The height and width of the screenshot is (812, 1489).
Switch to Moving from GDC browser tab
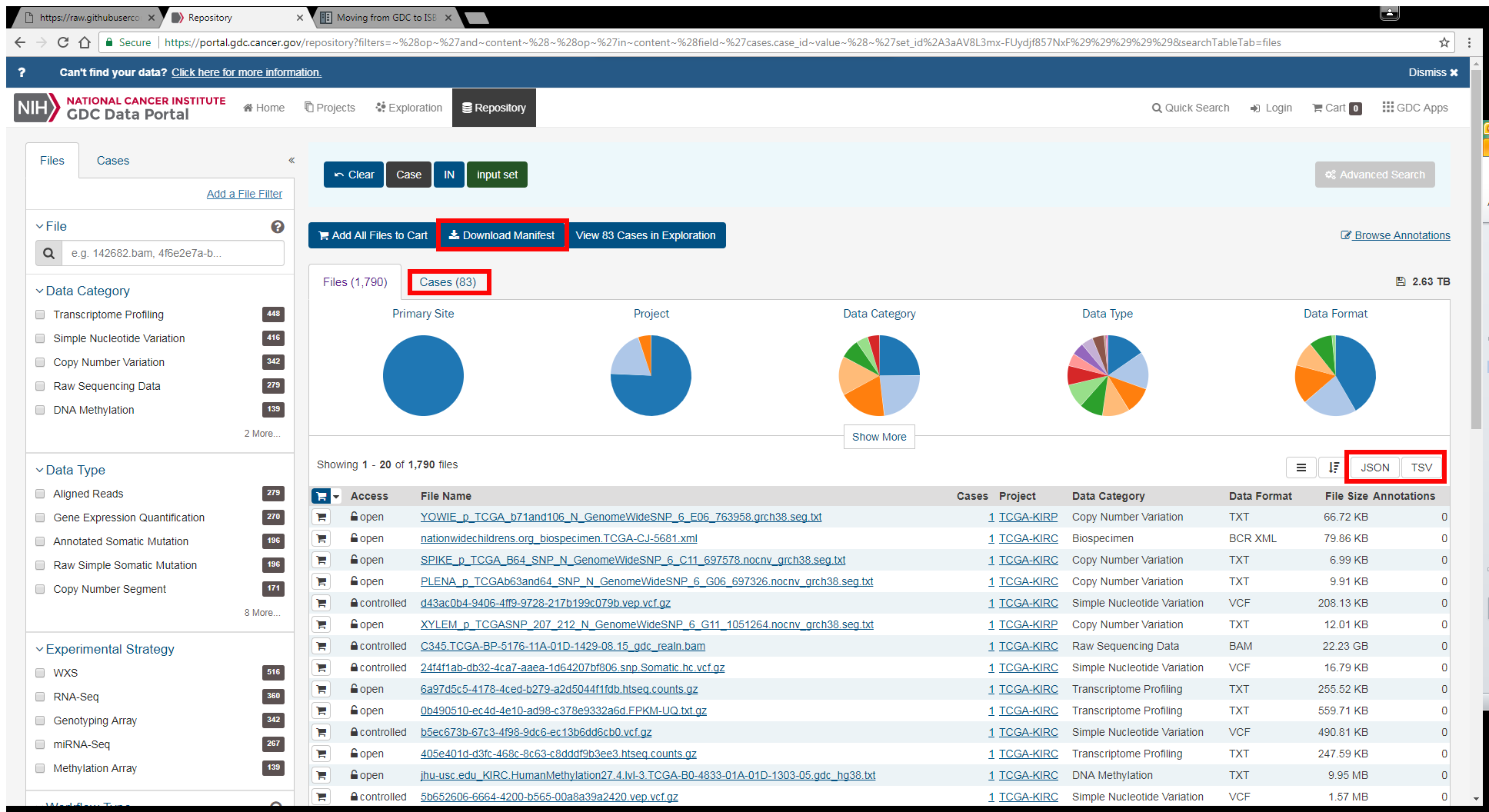[386, 17]
